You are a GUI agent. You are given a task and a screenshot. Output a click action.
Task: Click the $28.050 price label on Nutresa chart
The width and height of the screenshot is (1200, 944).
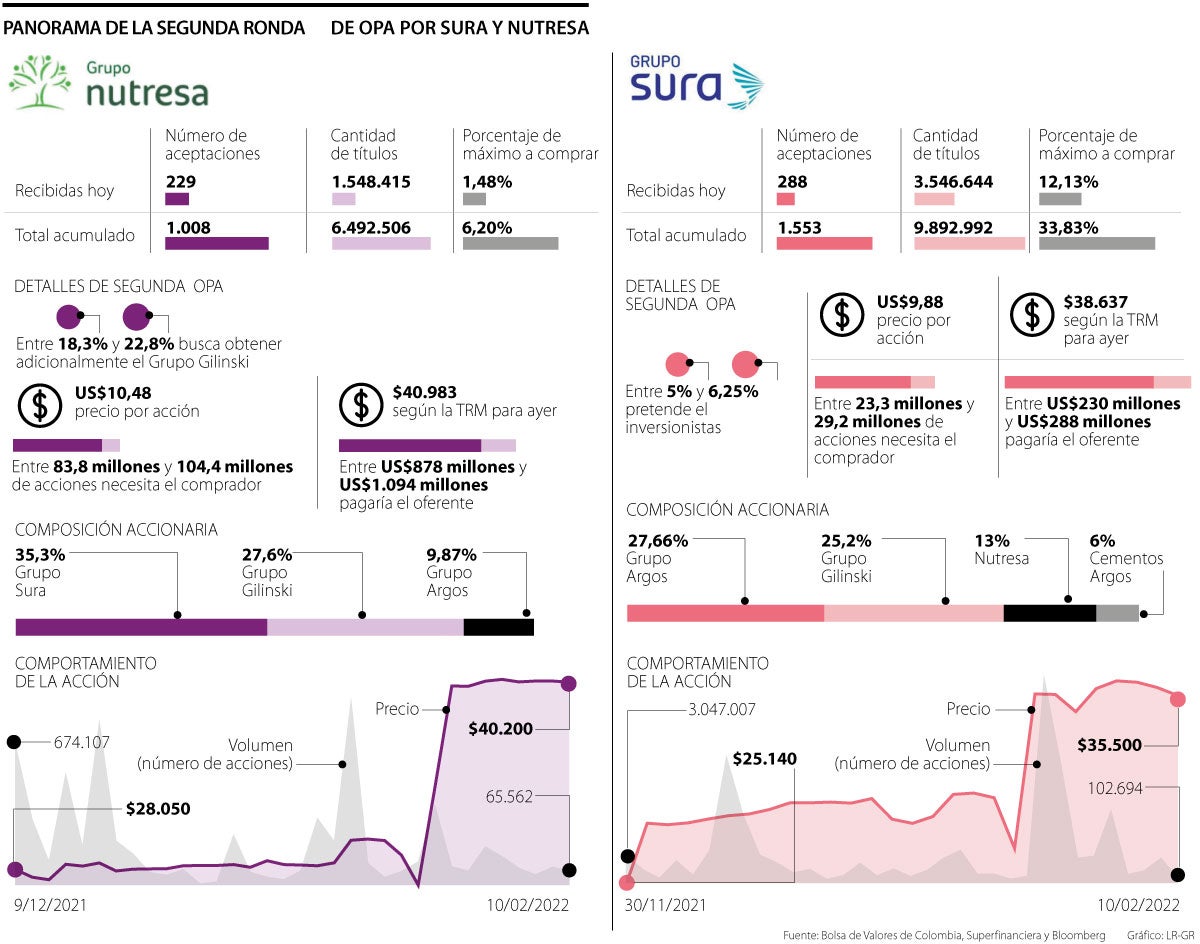point(158,809)
